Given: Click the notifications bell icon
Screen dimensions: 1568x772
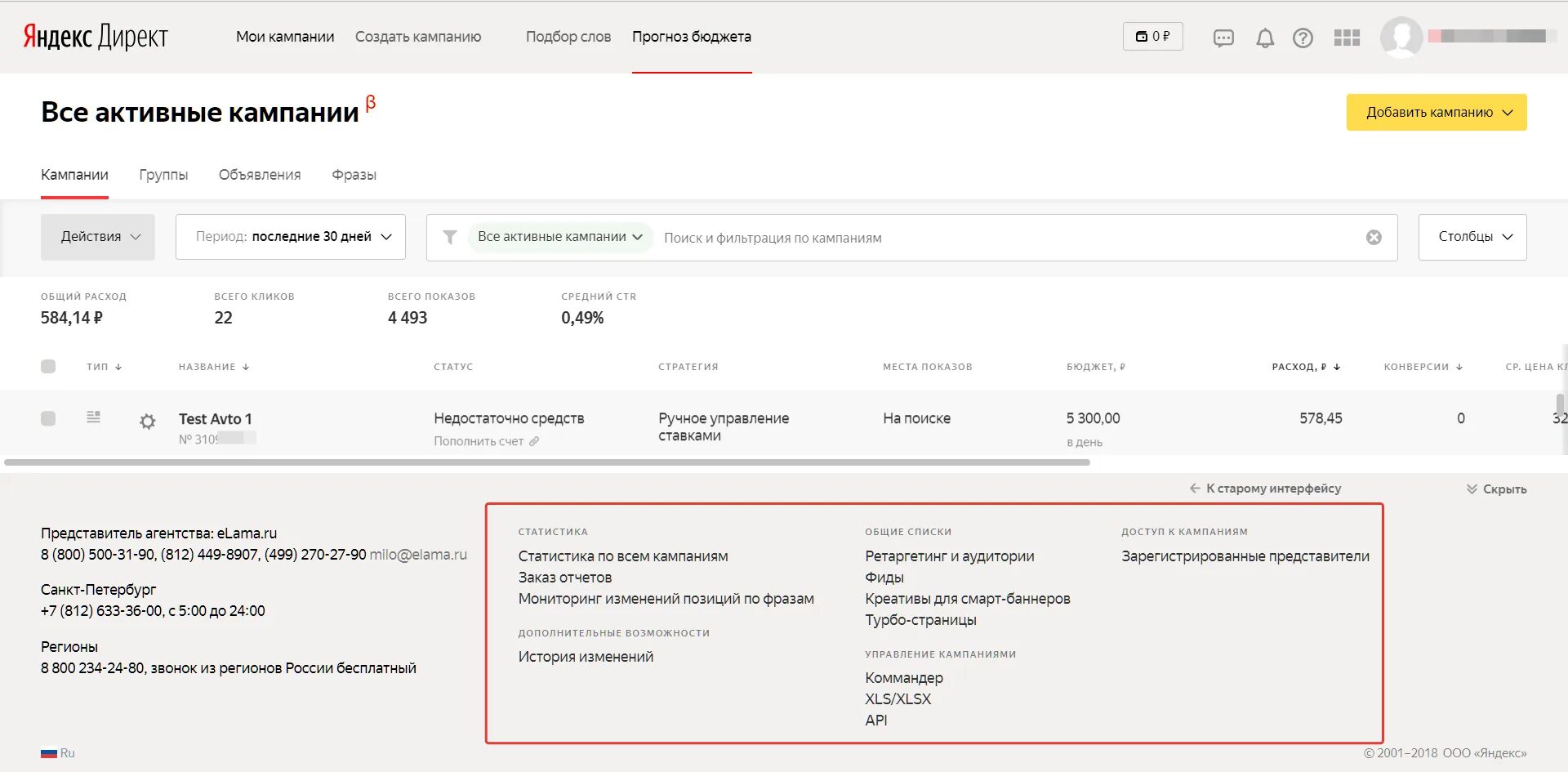Looking at the screenshot, I should [x=1264, y=38].
